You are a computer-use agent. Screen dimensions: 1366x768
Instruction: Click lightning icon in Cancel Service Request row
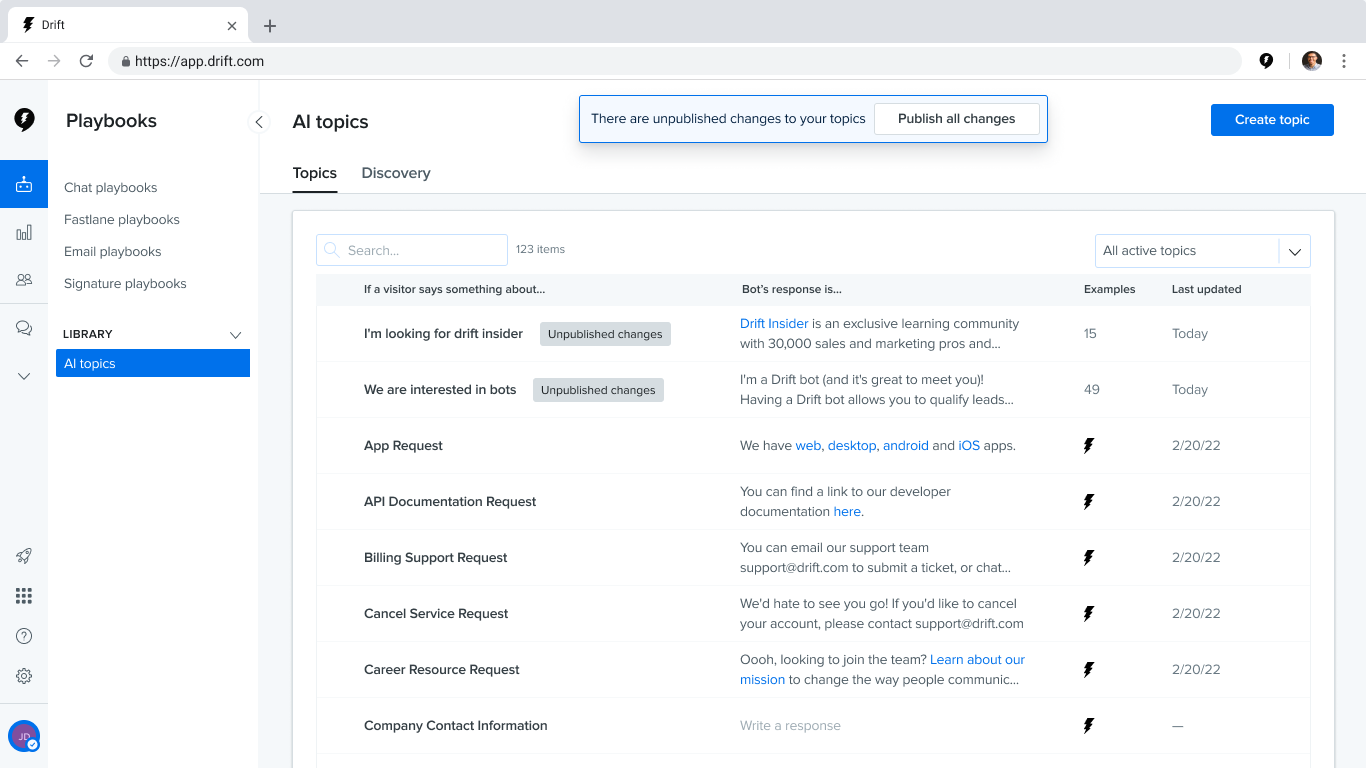(x=1089, y=614)
